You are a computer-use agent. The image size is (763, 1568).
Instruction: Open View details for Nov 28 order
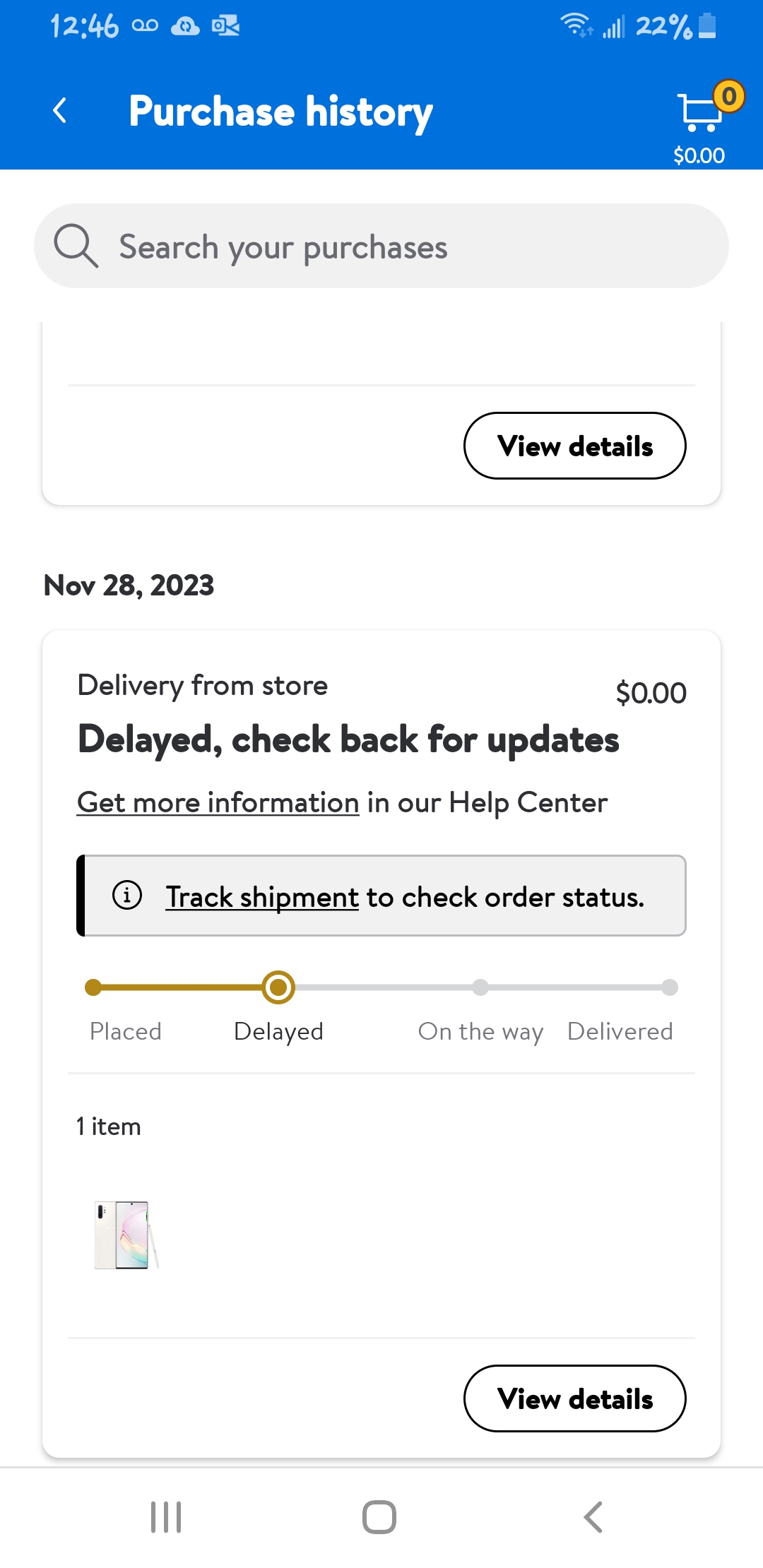point(574,1398)
